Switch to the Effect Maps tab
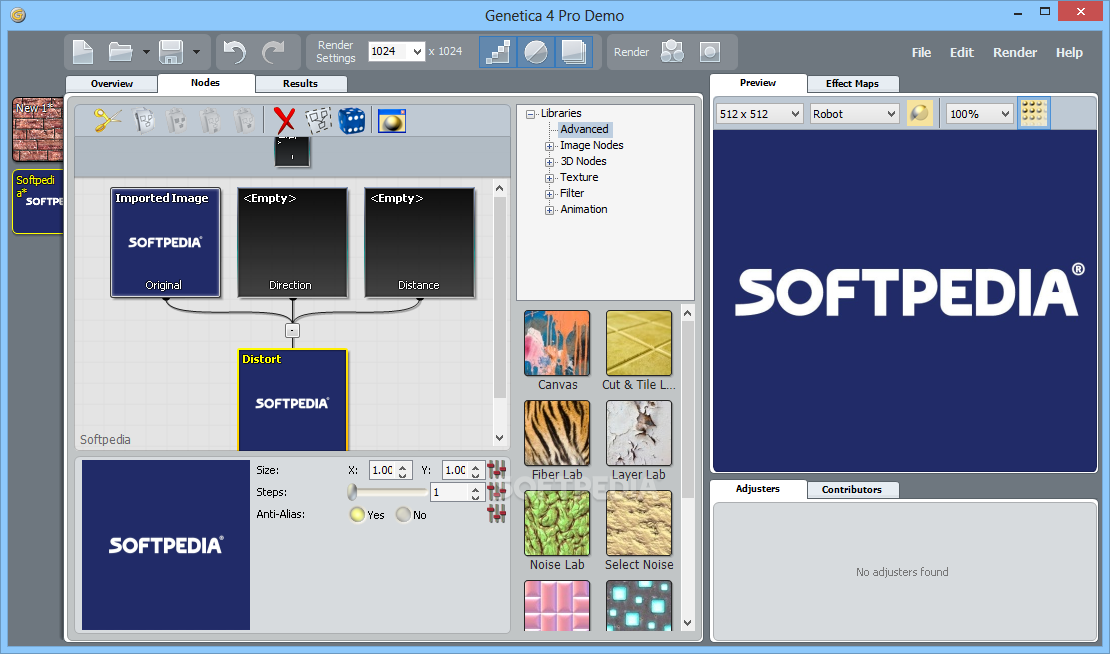 click(852, 84)
